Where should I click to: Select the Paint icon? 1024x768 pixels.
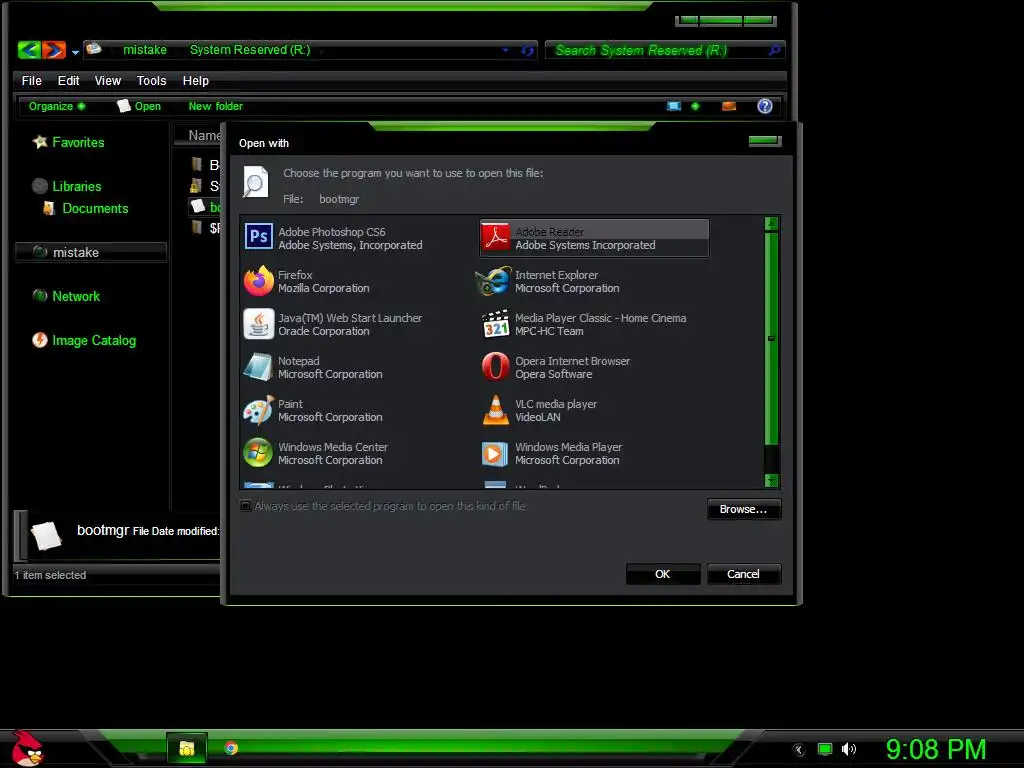[259, 410]
